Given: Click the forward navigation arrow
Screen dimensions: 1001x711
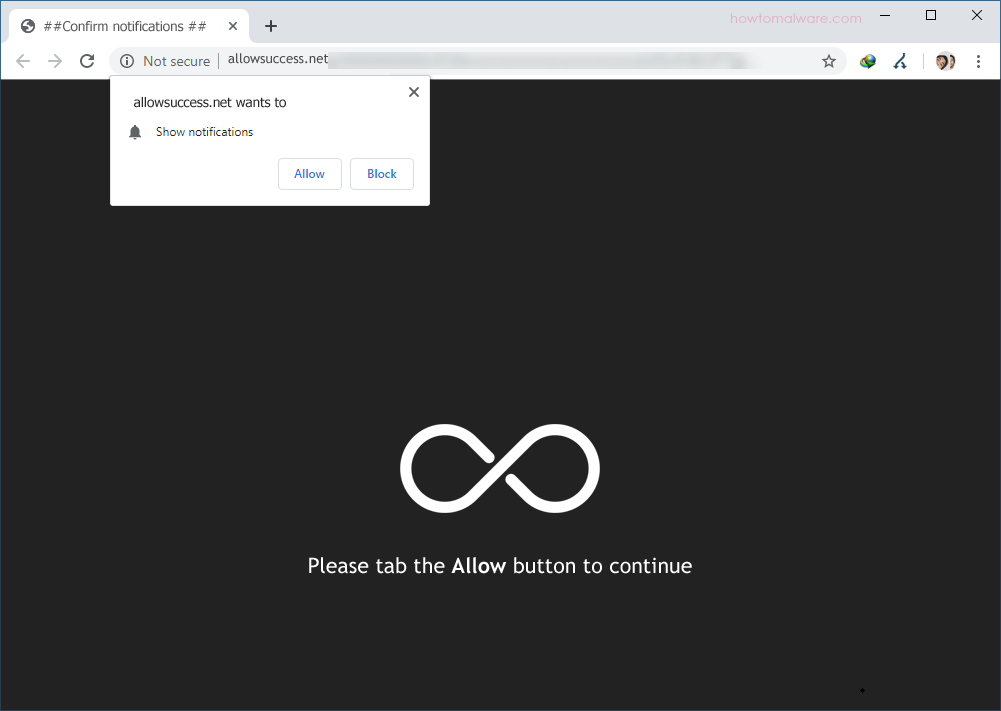Looking at the screenshot, I should click(x=54, y=60).
